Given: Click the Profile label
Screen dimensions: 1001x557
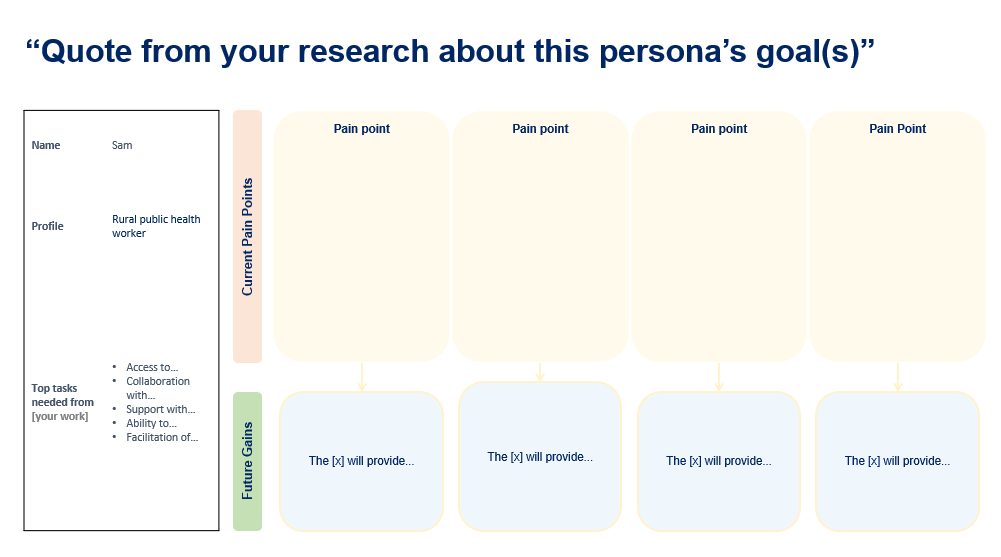Looking at the screenshot, I should click(x=47, y=227).
